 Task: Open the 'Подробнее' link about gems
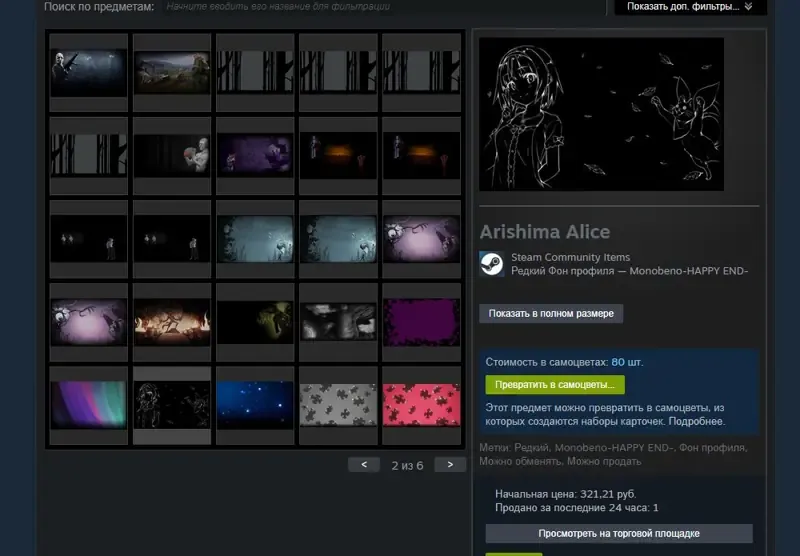696,421
